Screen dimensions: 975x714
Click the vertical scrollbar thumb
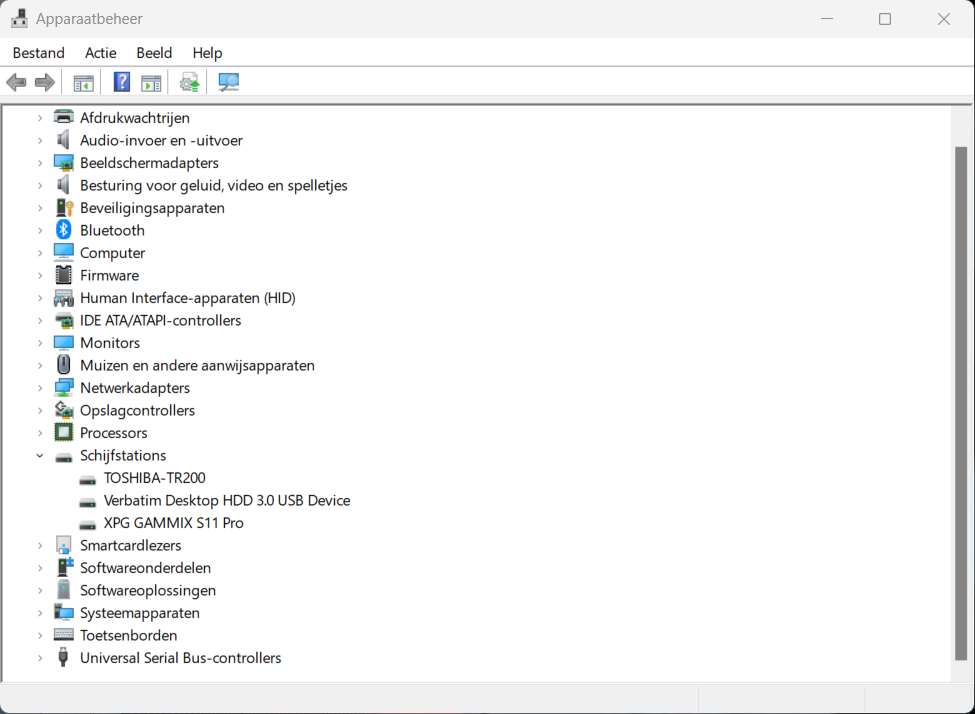tap(961, 403)
